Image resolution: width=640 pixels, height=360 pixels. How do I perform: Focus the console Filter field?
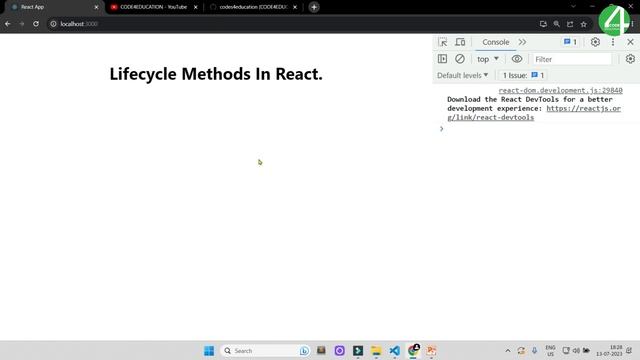coord(572,59)
